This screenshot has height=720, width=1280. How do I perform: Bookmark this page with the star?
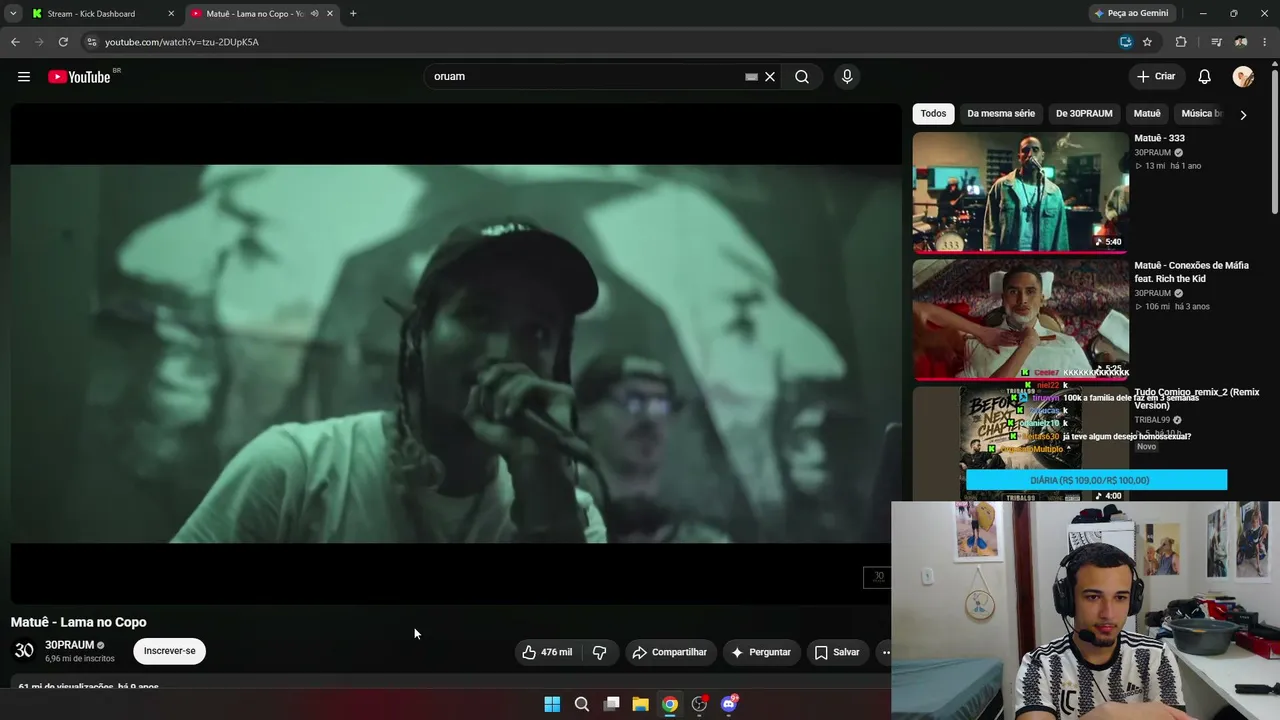[1147, 42]
